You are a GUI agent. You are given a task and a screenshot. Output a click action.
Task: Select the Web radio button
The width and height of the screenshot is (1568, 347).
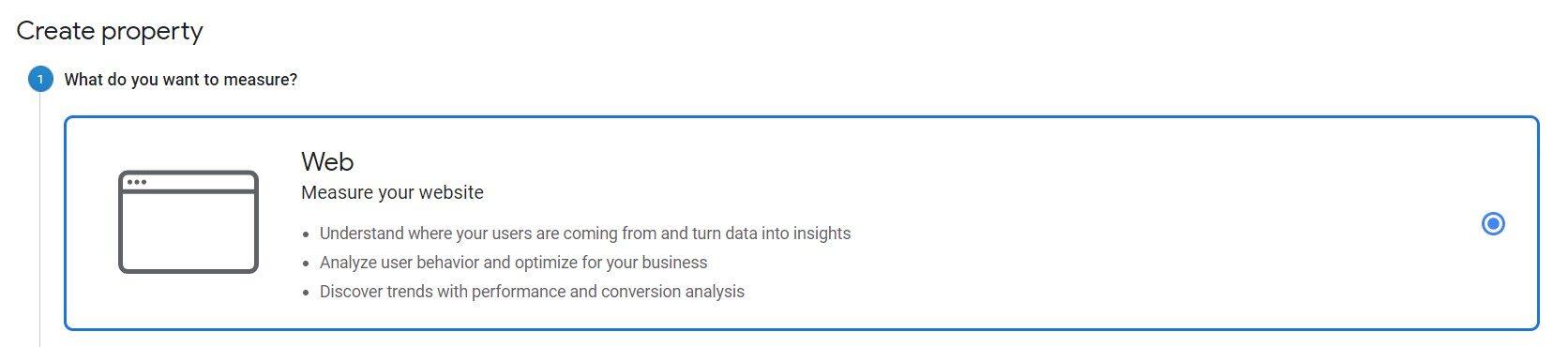click(1493, 223)
